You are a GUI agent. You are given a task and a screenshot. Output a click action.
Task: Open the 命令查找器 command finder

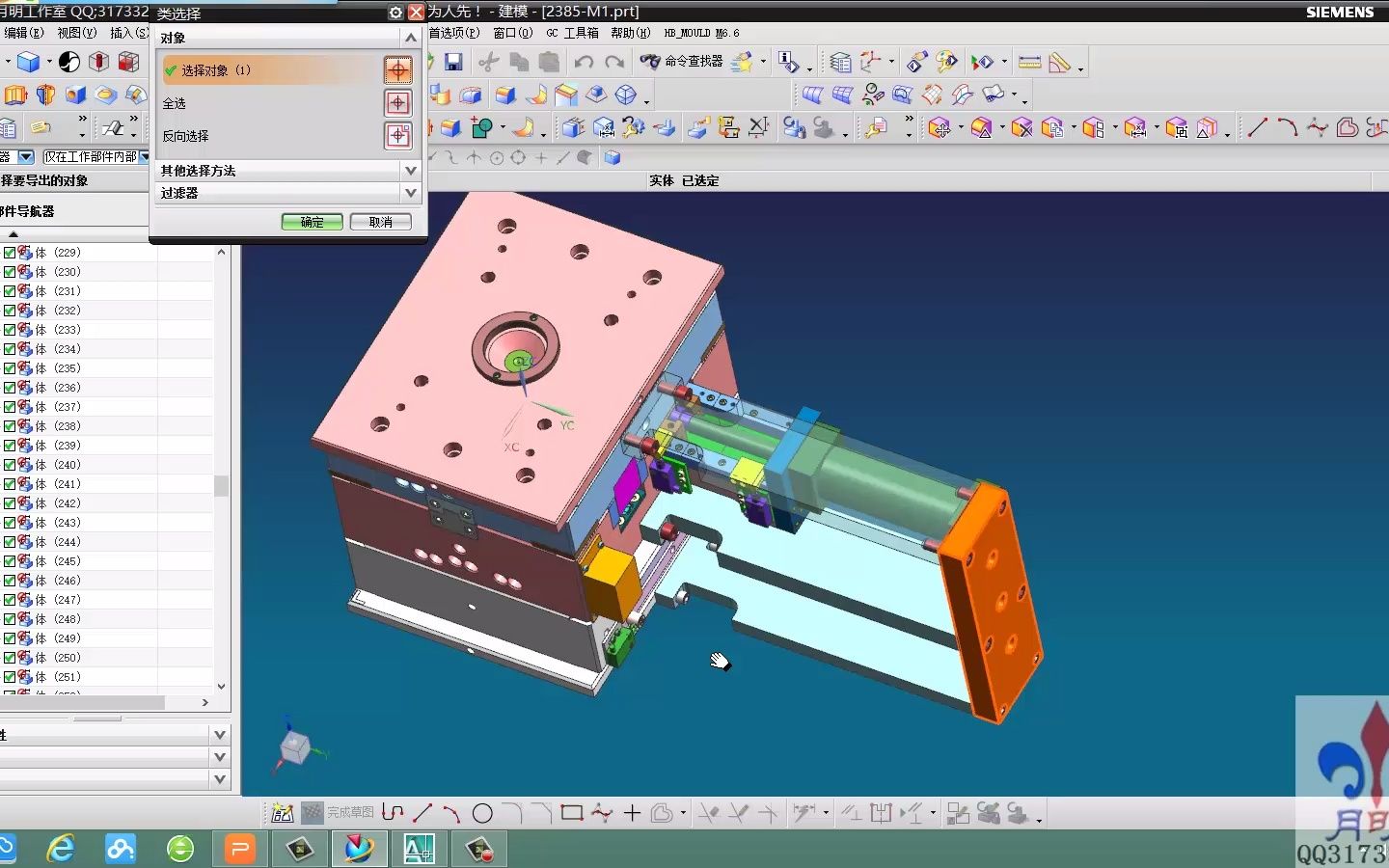[681, 62]
